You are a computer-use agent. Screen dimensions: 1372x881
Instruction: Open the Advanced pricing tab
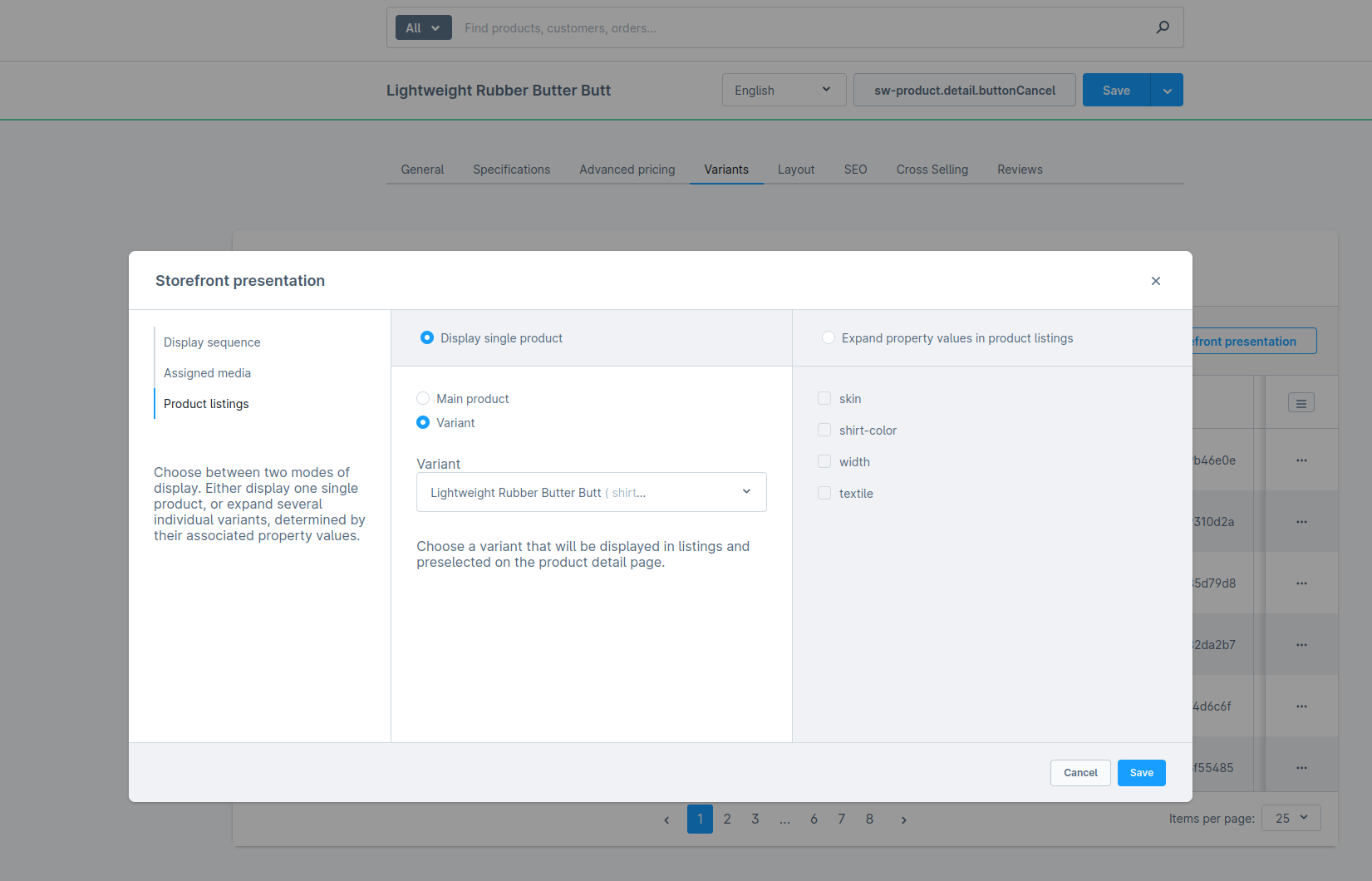pos(627,170)
